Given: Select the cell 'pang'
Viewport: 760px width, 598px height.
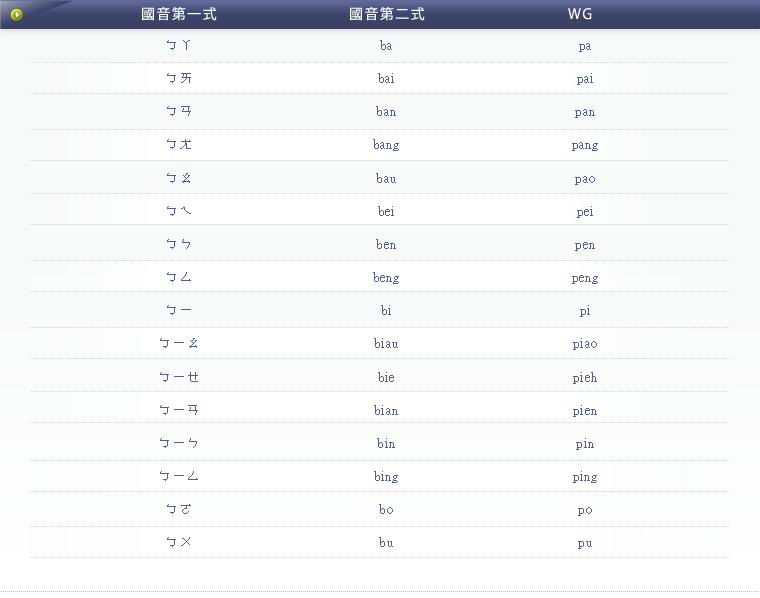Looking at the screenshot, I should pyautogui.click(x=585, y=145).
